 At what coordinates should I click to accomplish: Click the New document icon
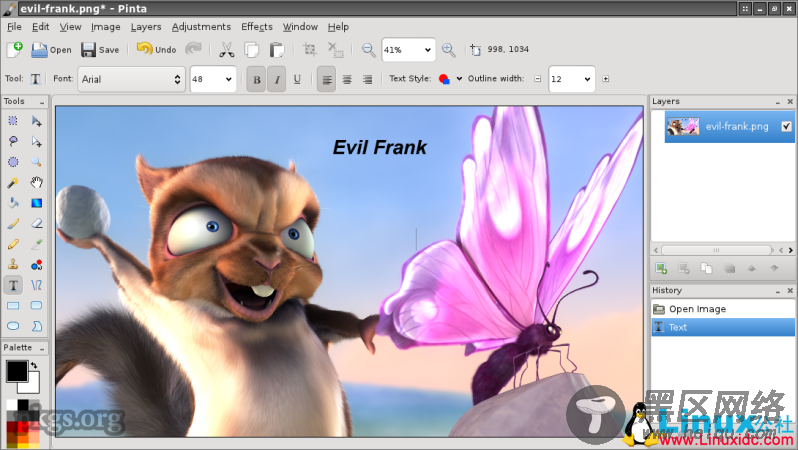(15, 49)
